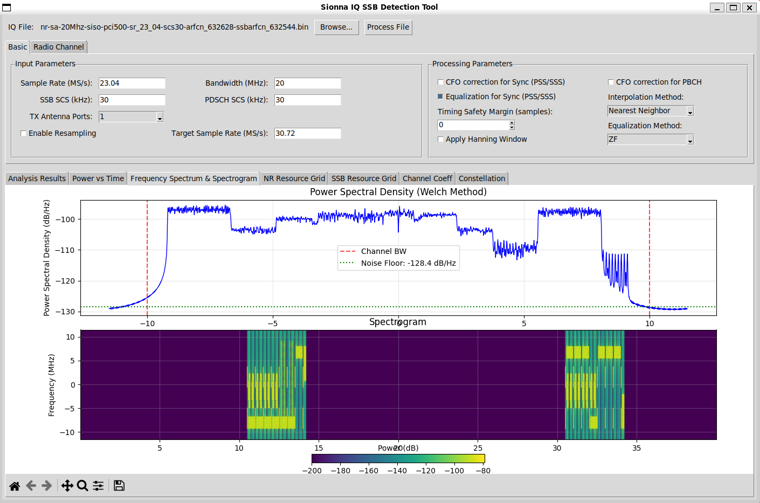Viewport: 760px width, 503px height.
Task: Toggle Equalization for Sync (PSS/SSS) checkbox
Action: 441,97
